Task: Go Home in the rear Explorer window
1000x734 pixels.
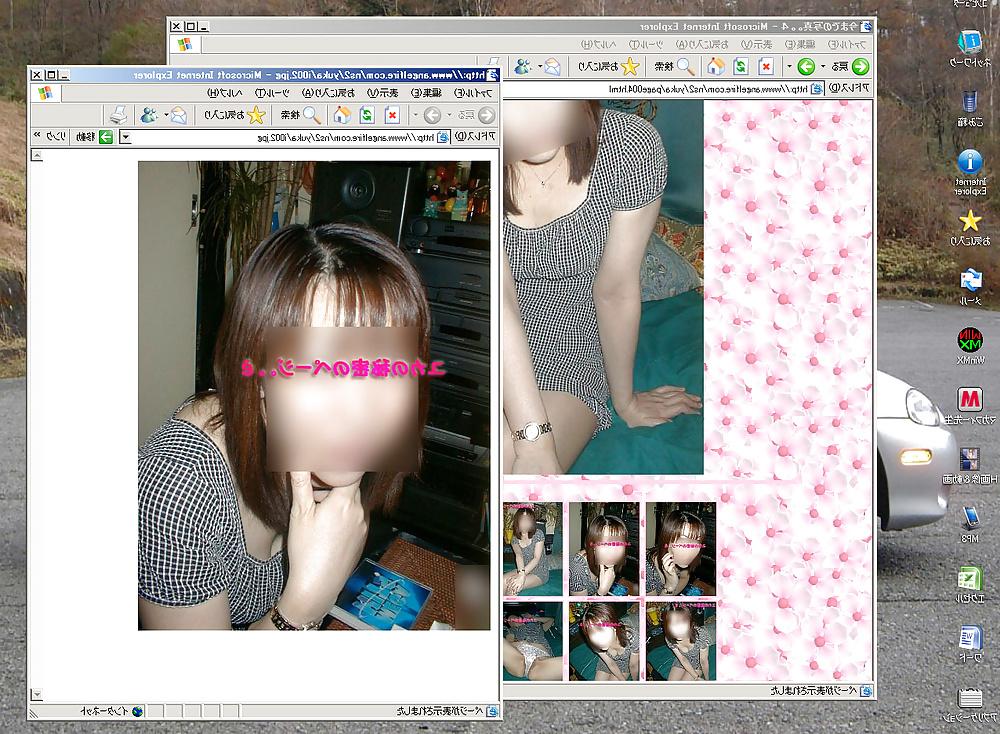Action: click(716, 66)
